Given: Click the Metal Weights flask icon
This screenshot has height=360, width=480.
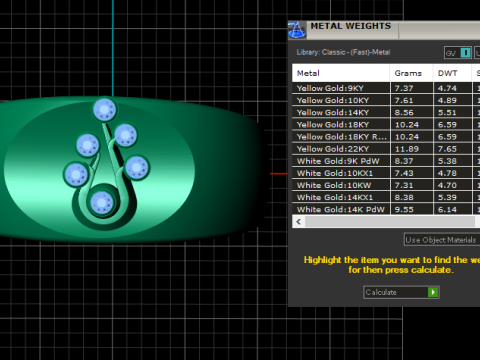Looking at the screenshot, I should [x=297, y=30].
